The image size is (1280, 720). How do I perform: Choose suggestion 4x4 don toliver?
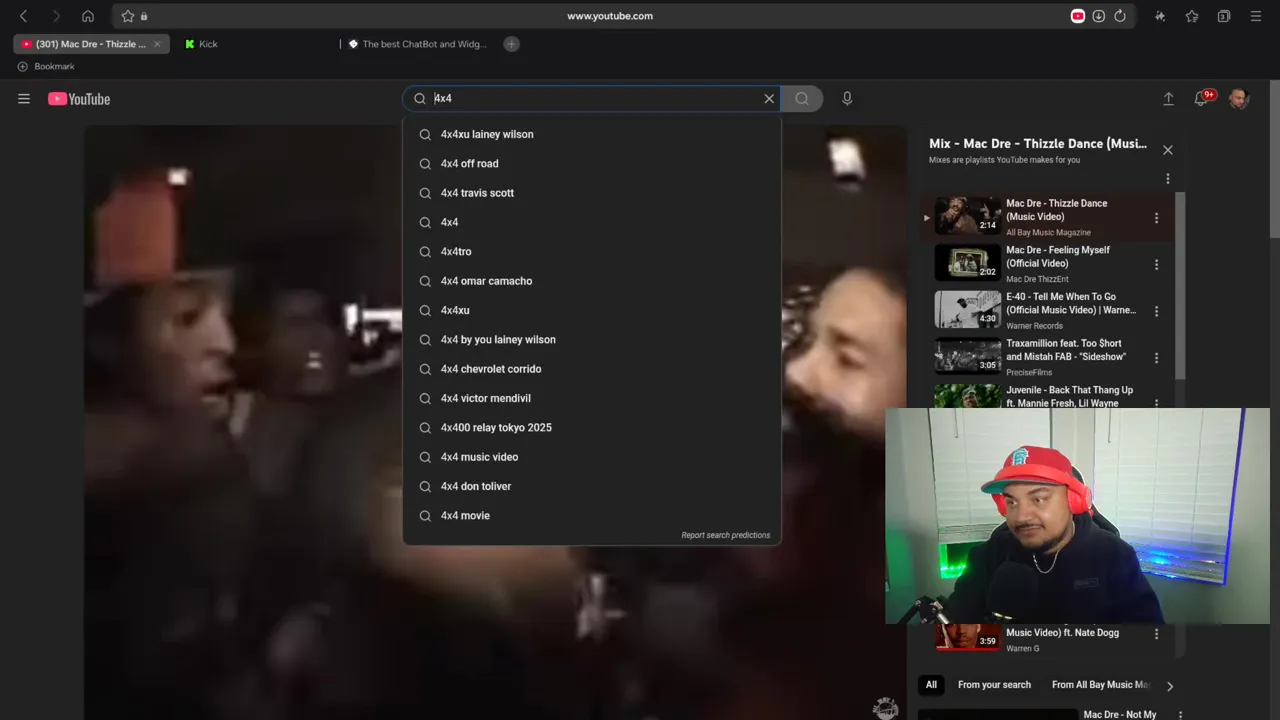tap(592, 486)
